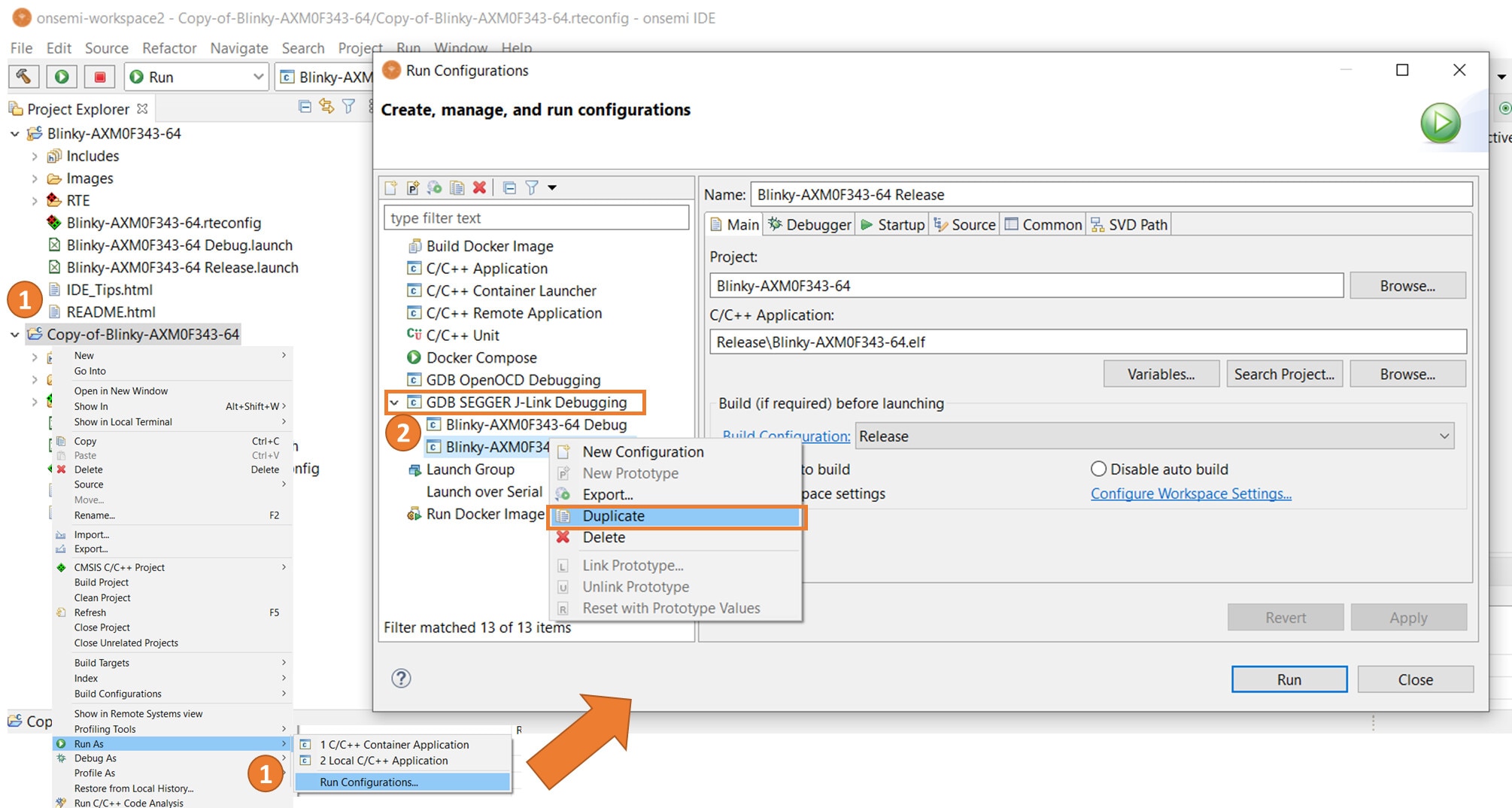Collapse all configurations with the collapse icon
The height and width of the screenshot is (808, 1512).
(x=509, y=187)
